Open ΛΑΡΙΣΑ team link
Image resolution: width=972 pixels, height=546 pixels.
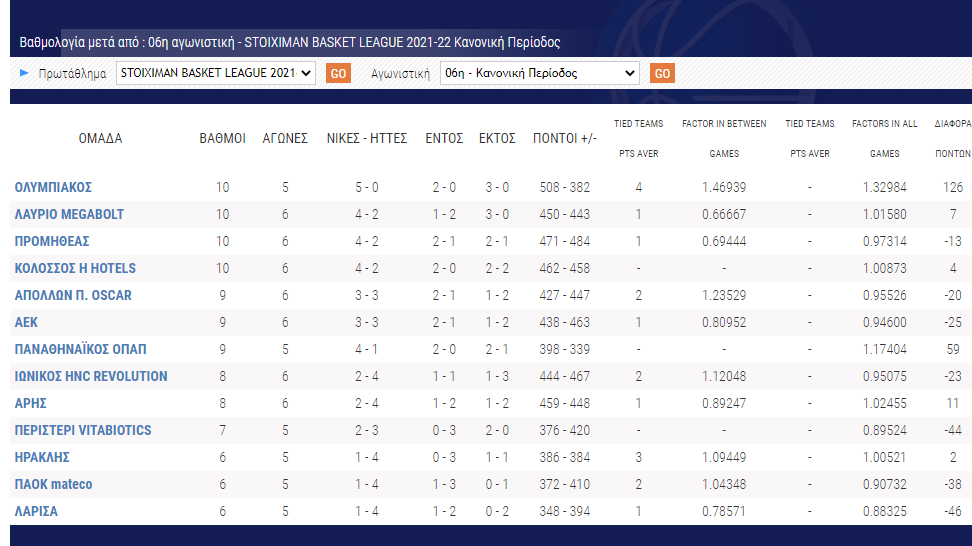pos(36,511)
